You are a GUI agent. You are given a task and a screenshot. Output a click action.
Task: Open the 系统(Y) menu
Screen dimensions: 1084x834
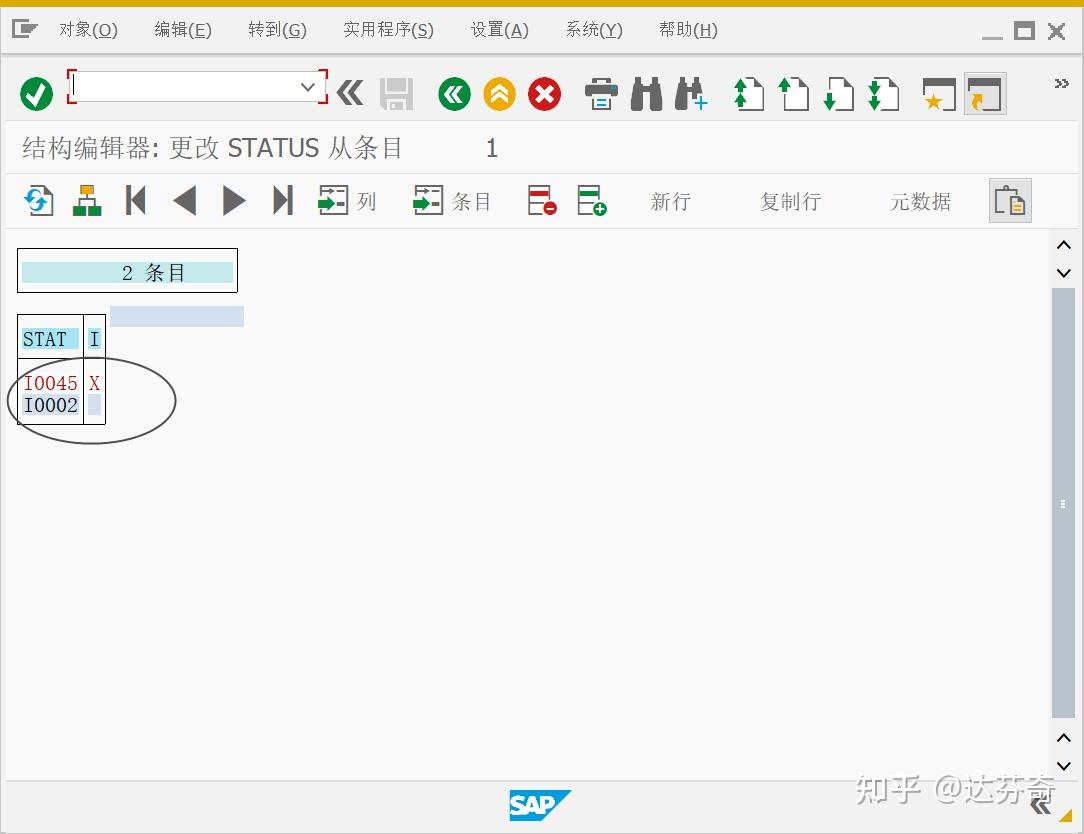(x=593, y=30)
